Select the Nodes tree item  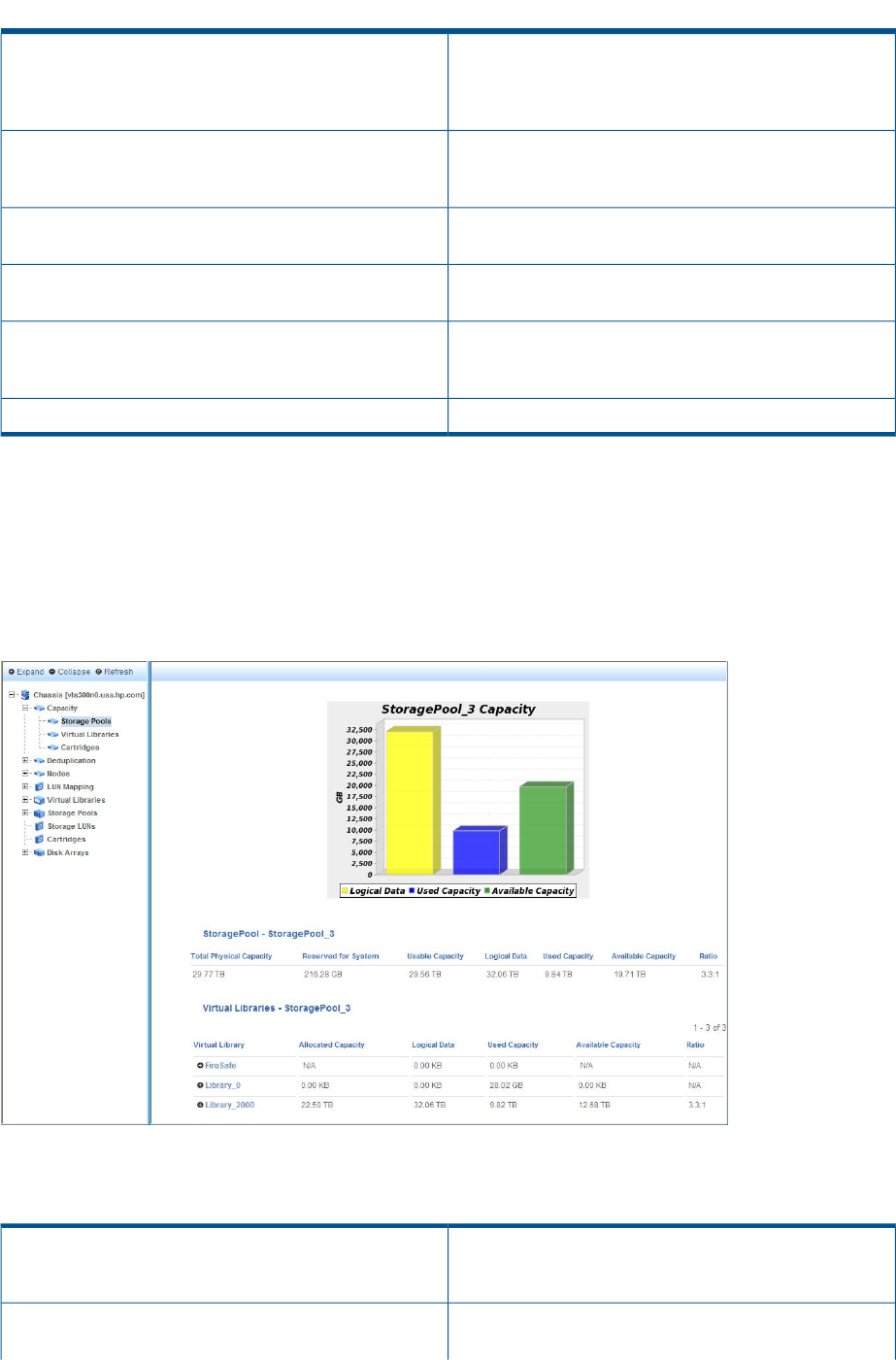[58, 774]
